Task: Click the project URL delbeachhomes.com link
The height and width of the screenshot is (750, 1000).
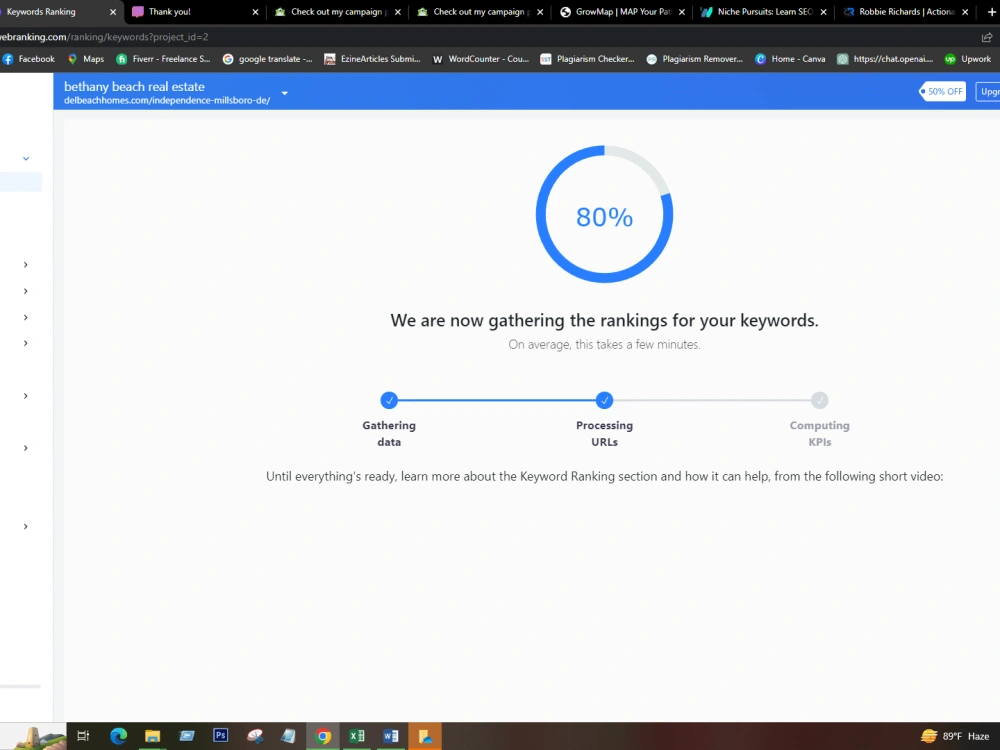Action: coord(167,100)
